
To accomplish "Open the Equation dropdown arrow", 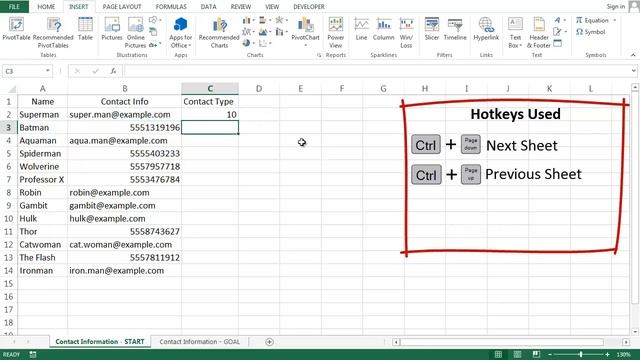I will pos(615,20).
